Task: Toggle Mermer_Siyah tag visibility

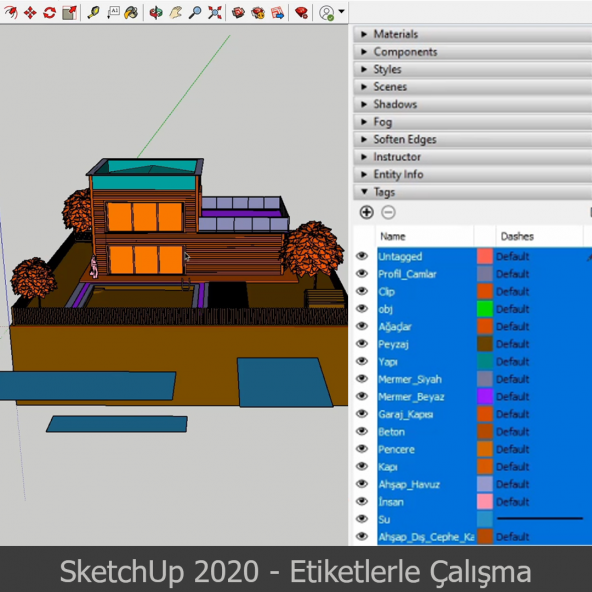Action: 362,378
